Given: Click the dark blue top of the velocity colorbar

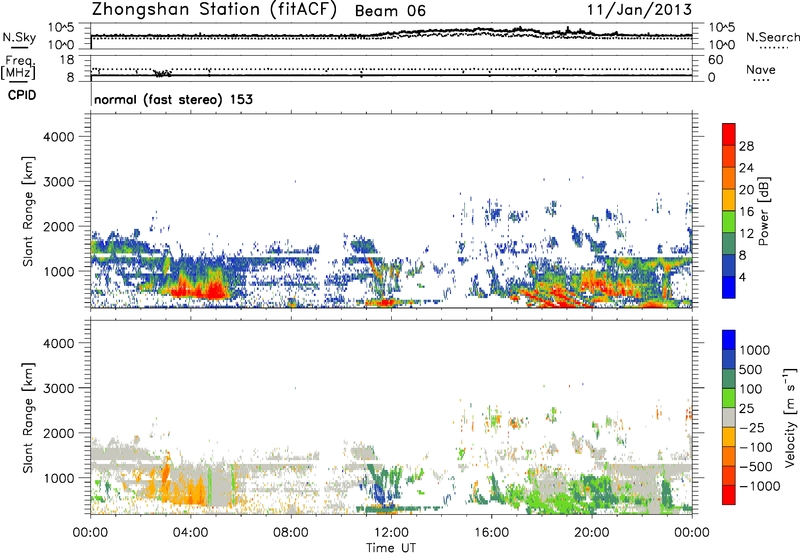Looking at the screenshot, I should click(729, 340).
